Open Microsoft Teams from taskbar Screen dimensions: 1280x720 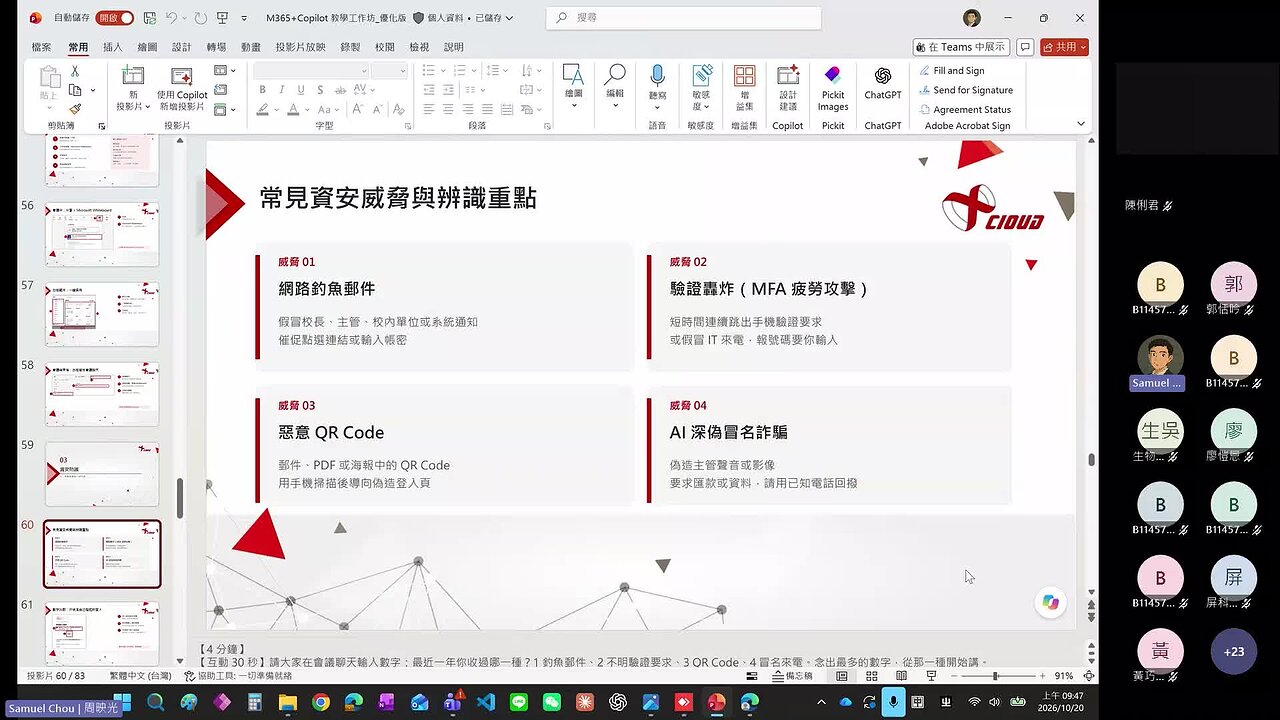[453, 702]
